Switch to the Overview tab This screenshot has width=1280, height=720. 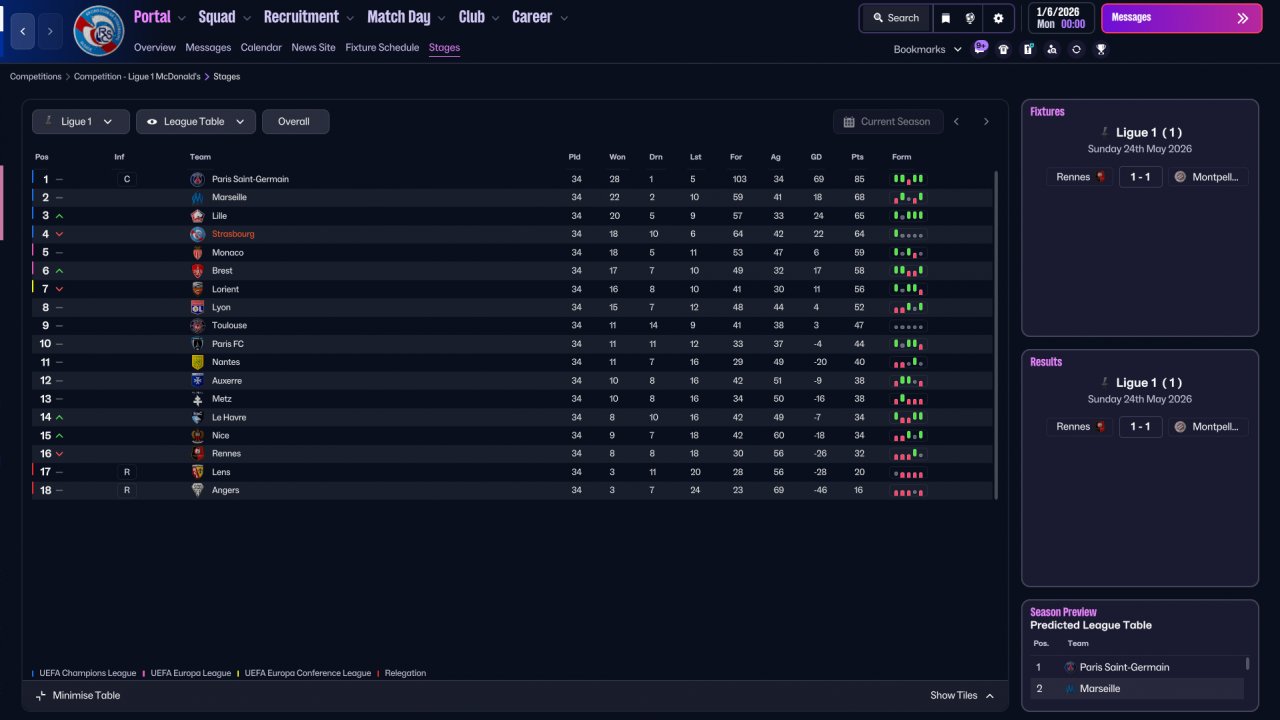click(x=154, y=48)
